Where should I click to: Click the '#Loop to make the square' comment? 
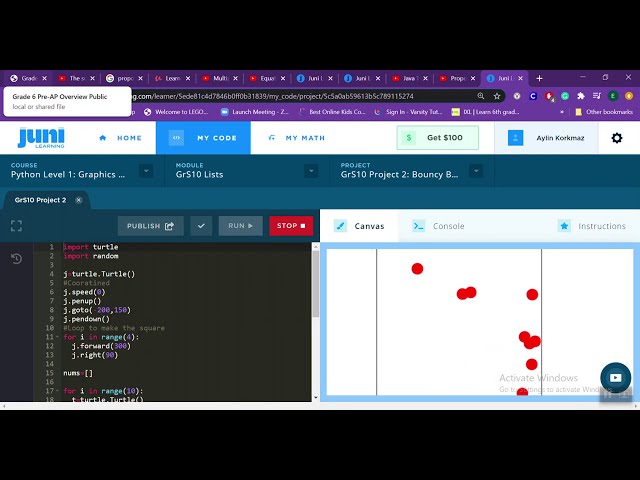pyautogui.click(x=114, y=328)
